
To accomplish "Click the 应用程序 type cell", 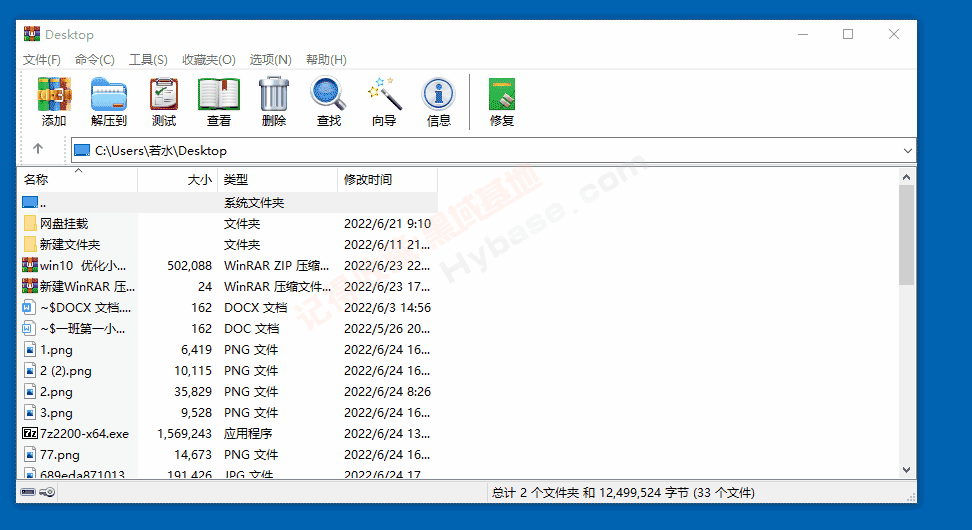I will [x=248, y=433].
